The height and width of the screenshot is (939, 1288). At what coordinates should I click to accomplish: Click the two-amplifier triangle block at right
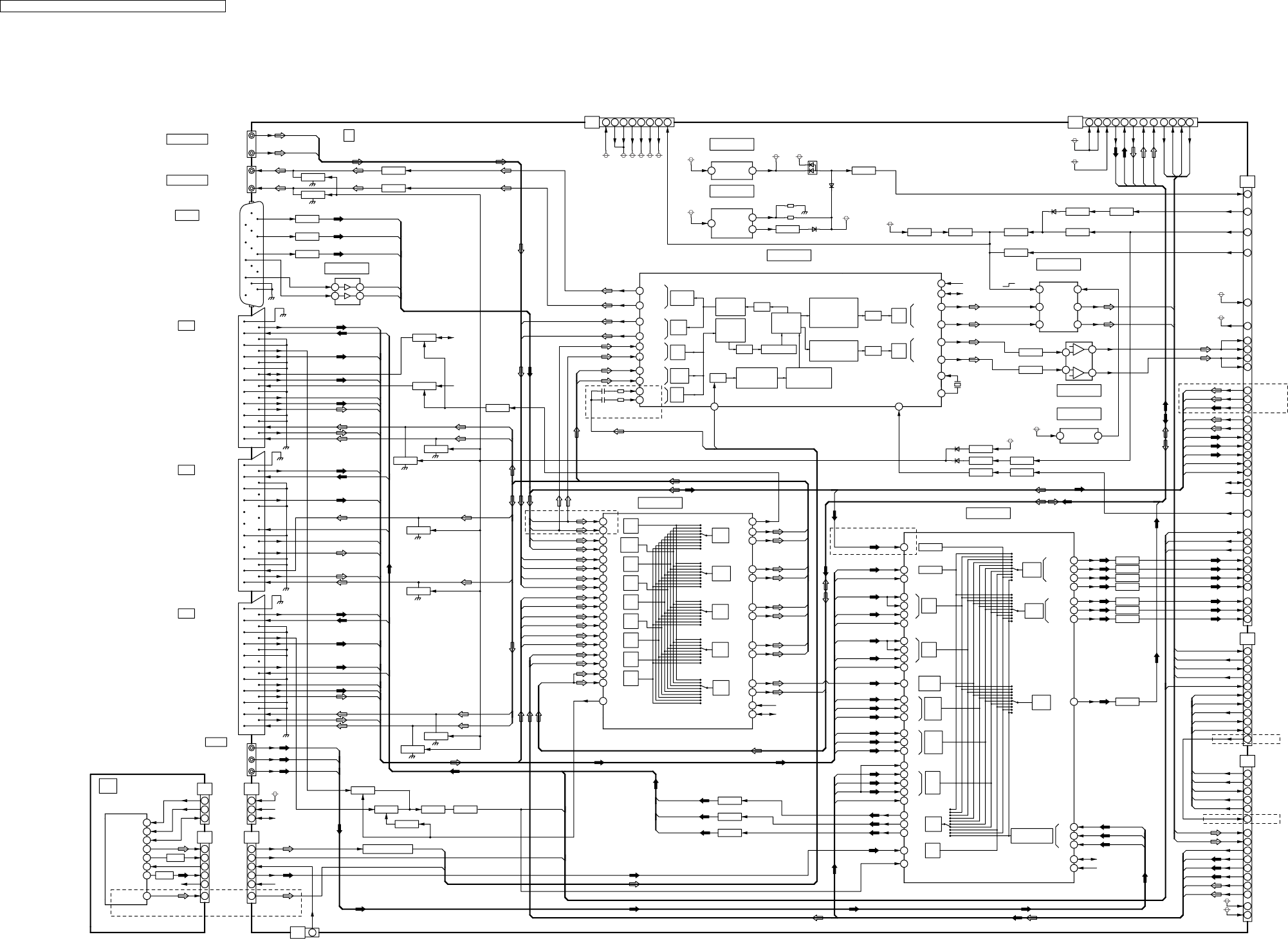pyautogui.click(x=1079, y=361)
